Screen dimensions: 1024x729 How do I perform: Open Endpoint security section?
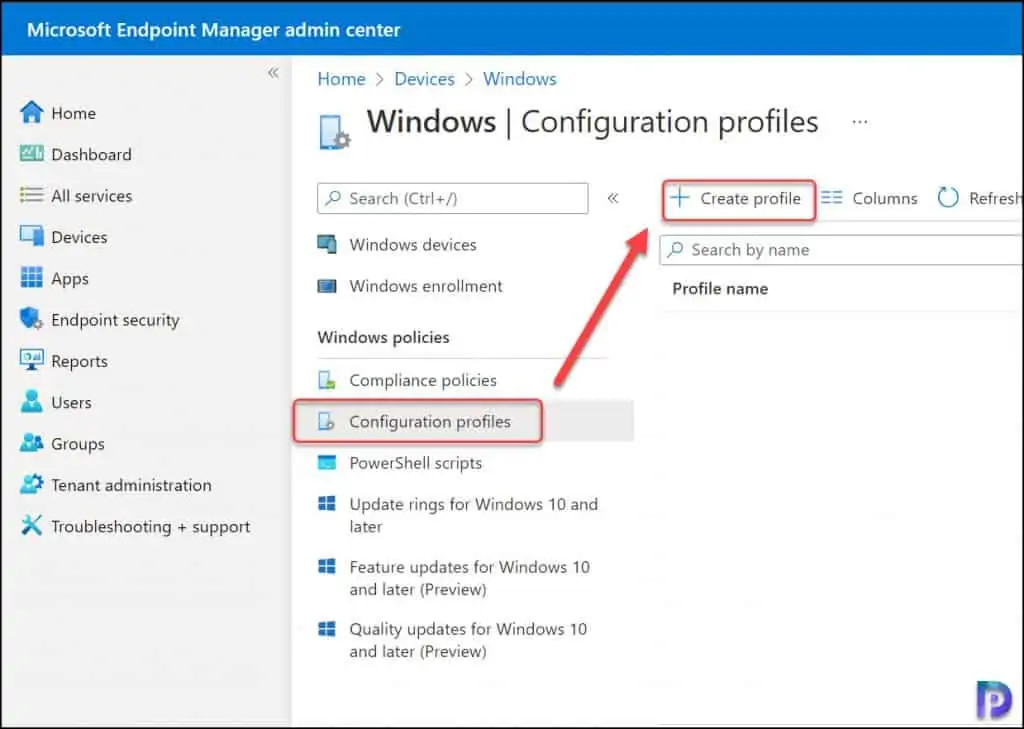tap(115, 319)
